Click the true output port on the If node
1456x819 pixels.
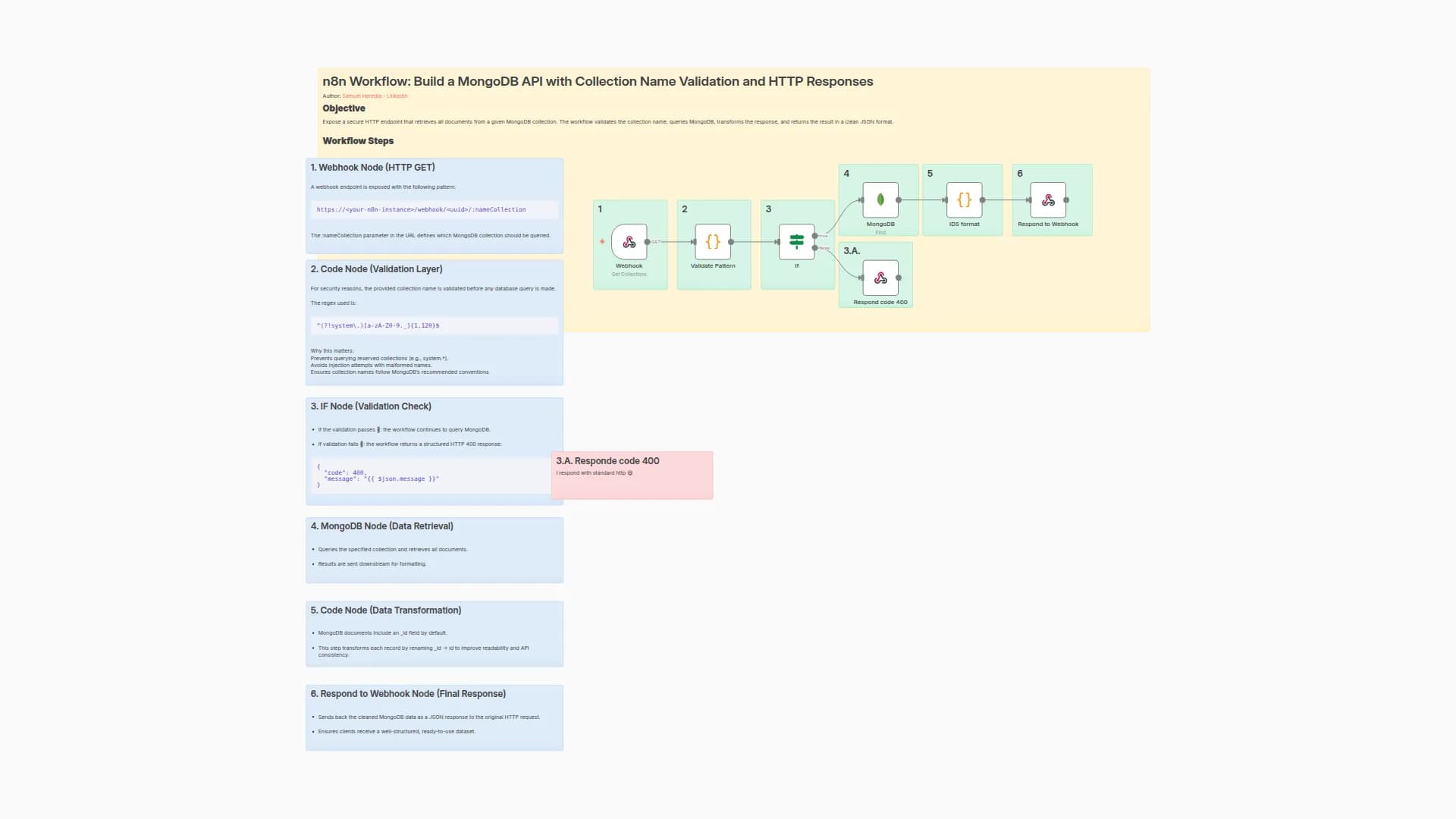(x=814, y=236)
